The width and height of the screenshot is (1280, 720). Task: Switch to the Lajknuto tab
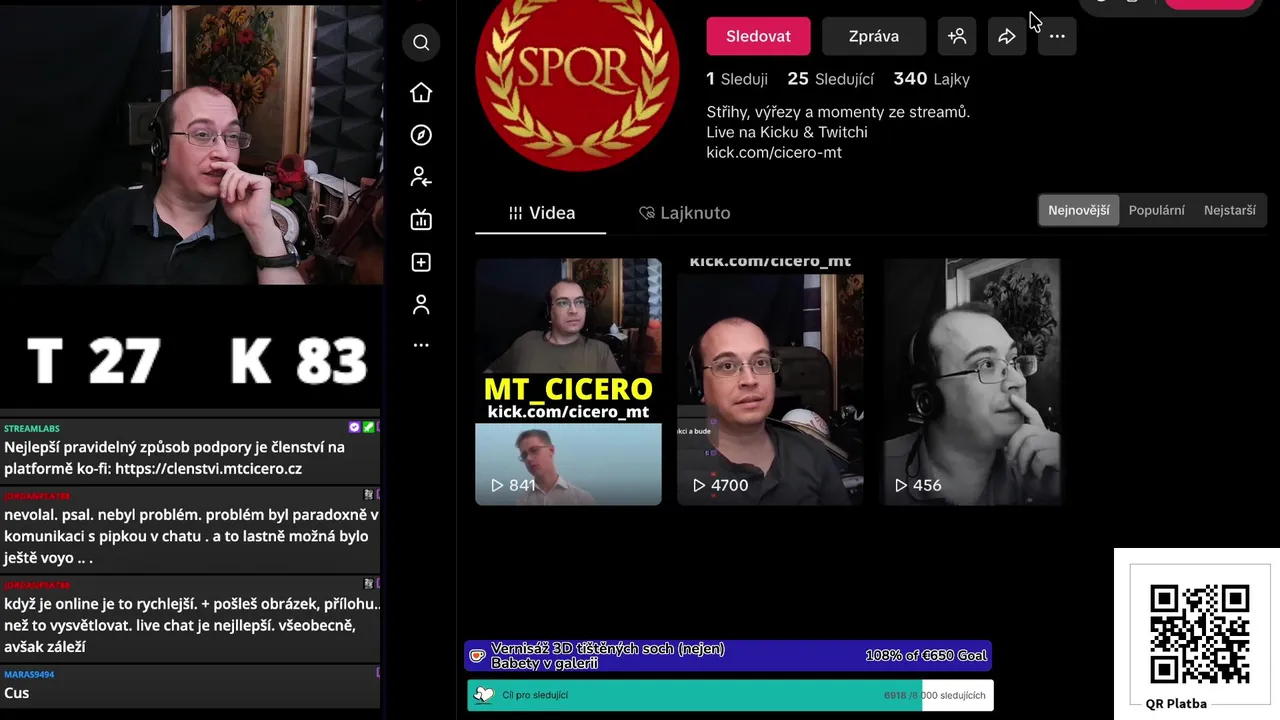[684, 213]
